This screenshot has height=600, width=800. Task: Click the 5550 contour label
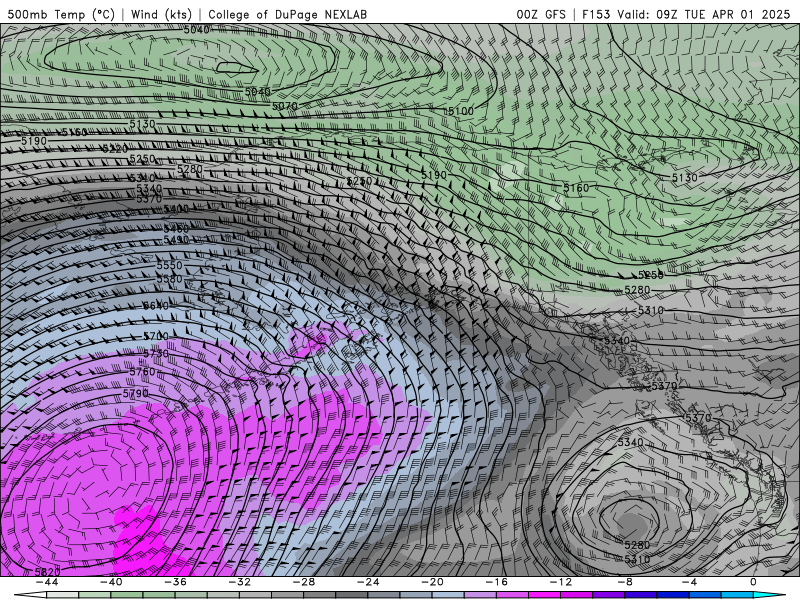(x=169, y=265)
